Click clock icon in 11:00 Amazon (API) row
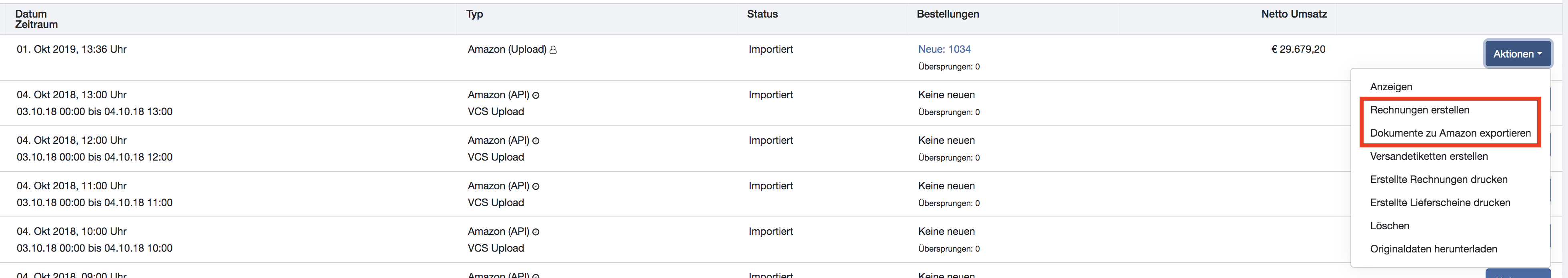 point(536,187)
